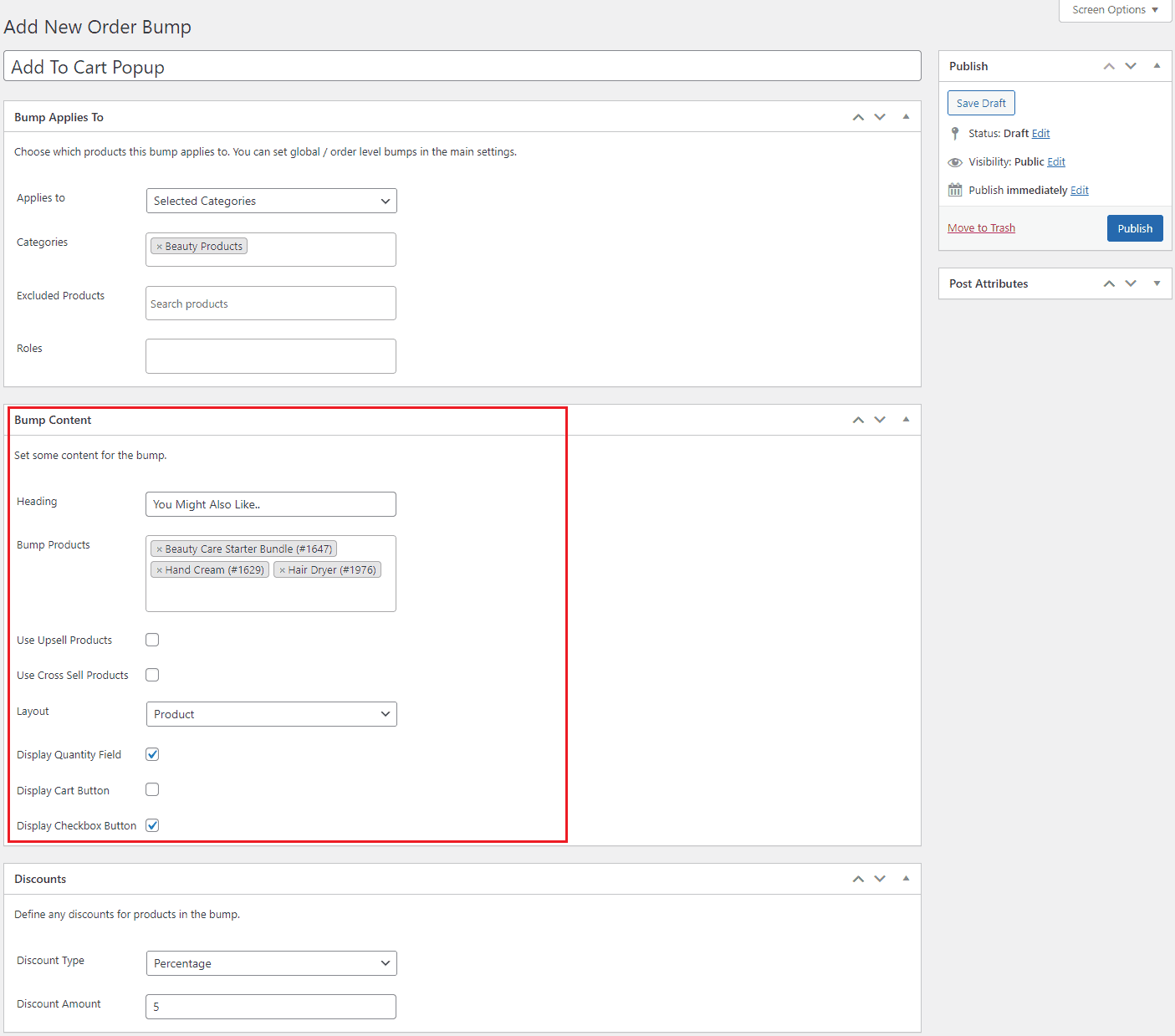Click the Status key icon in Publish panel

(955, 133)
